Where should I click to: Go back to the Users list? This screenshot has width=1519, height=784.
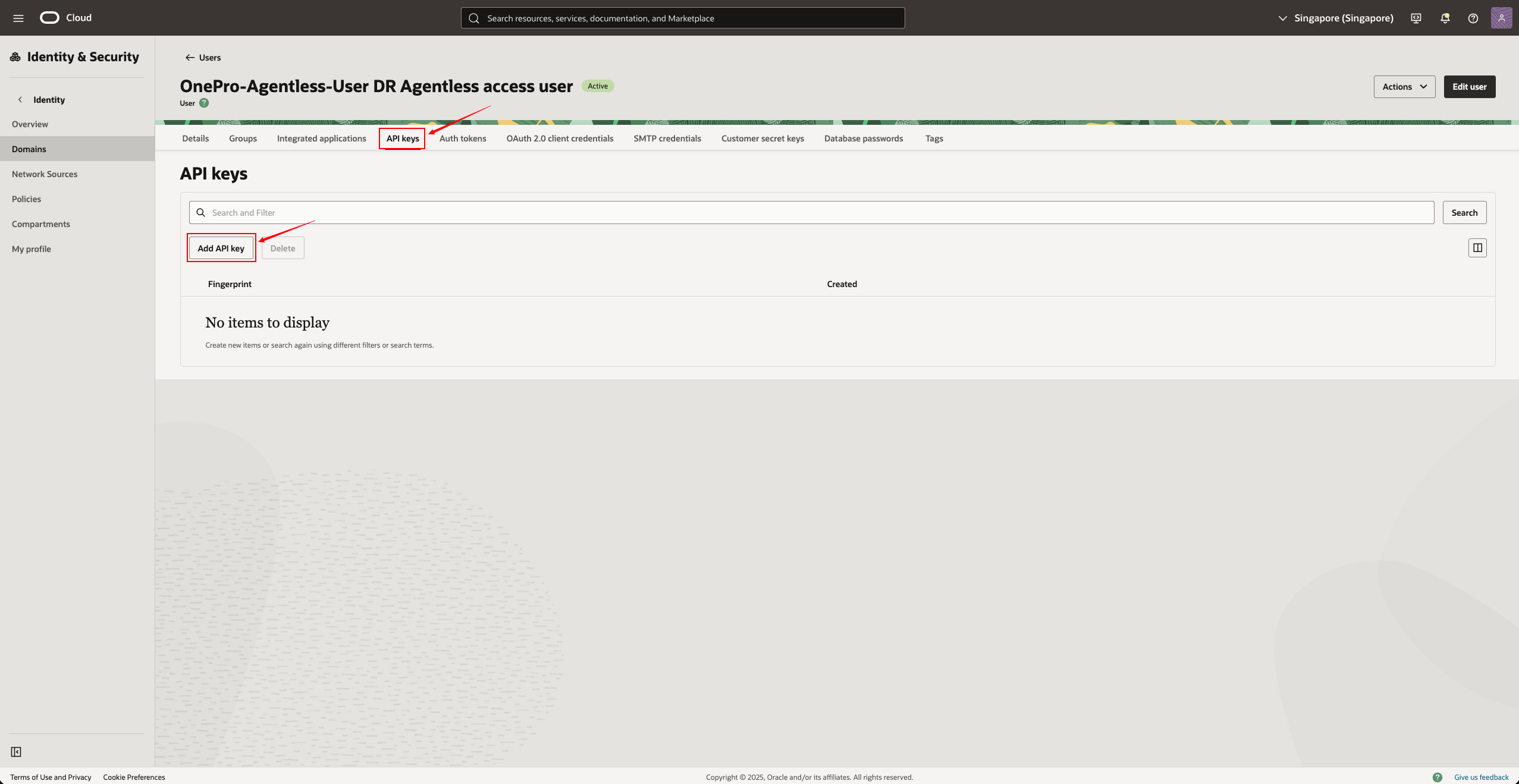203,58
